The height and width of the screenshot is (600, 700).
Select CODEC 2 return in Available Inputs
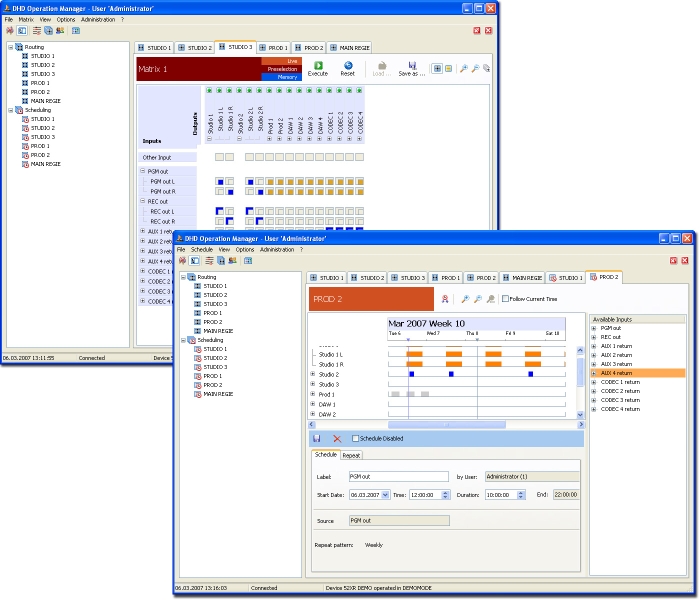(620, 391)
